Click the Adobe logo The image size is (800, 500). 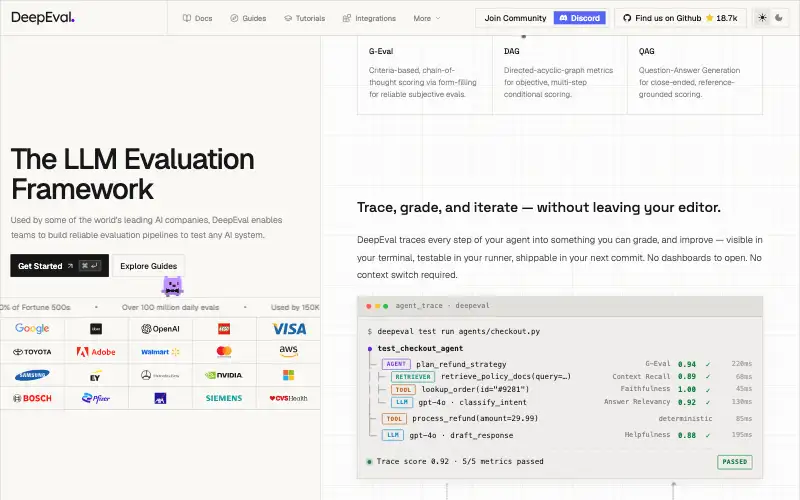click(96, 352)
